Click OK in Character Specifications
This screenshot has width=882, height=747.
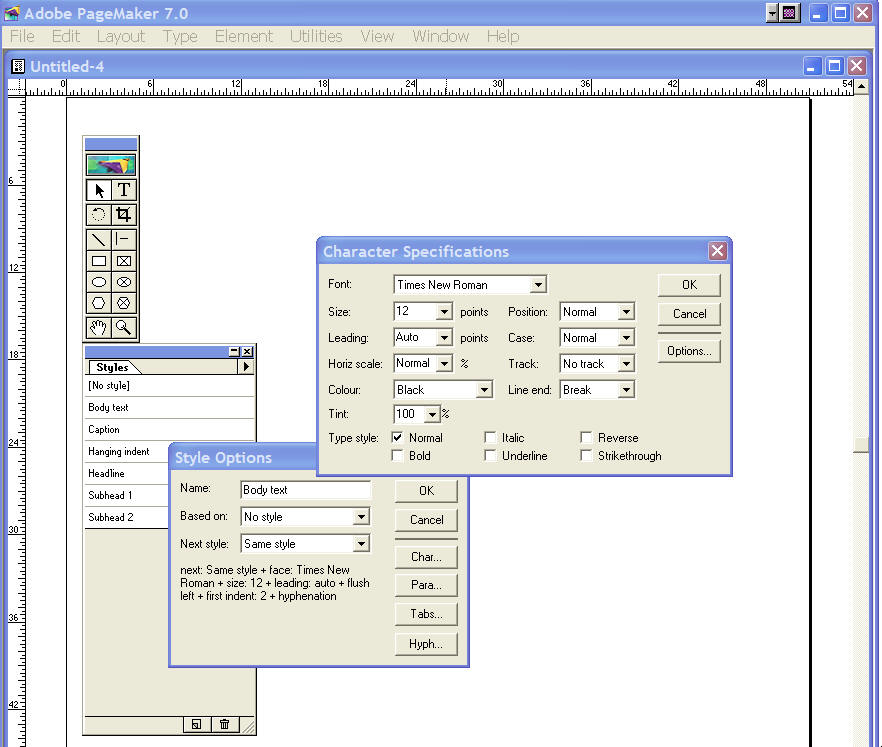click(x=689, y=285)
